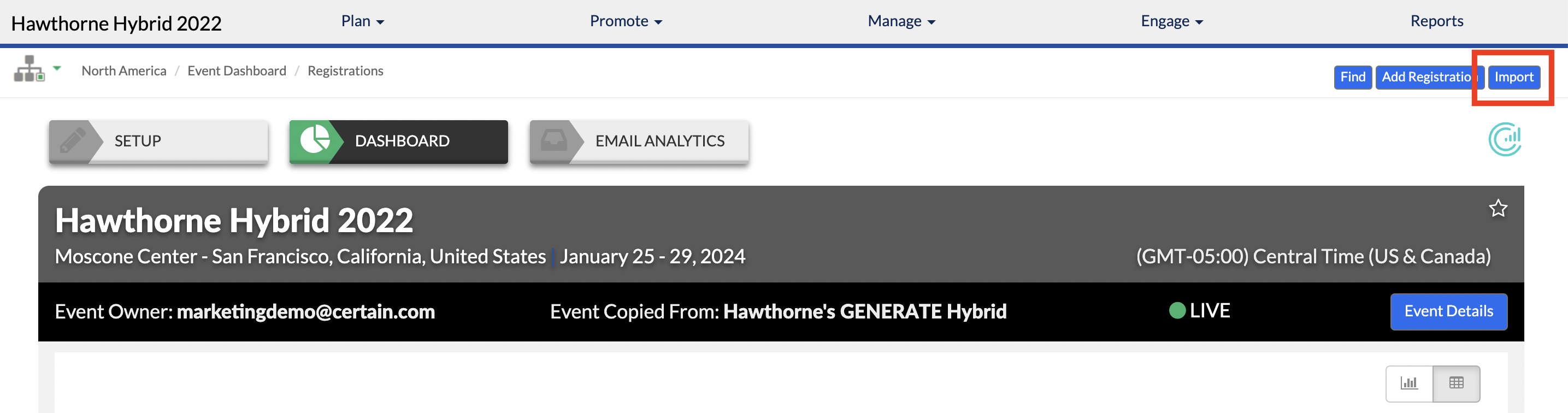The width and height of the screenshot is (1568, 413).
Task: Click the LIVE status indicator
Action: point(1199,311)
